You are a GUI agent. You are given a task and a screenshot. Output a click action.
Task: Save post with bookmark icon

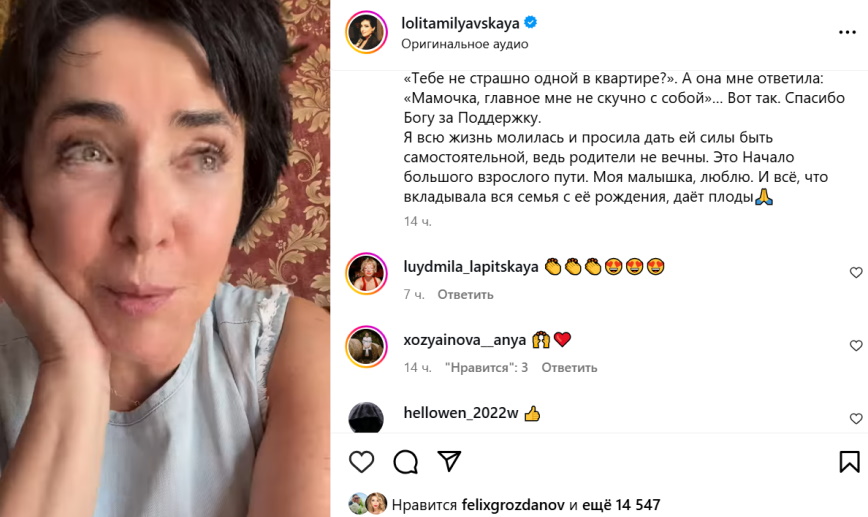(x=849, y=462)
